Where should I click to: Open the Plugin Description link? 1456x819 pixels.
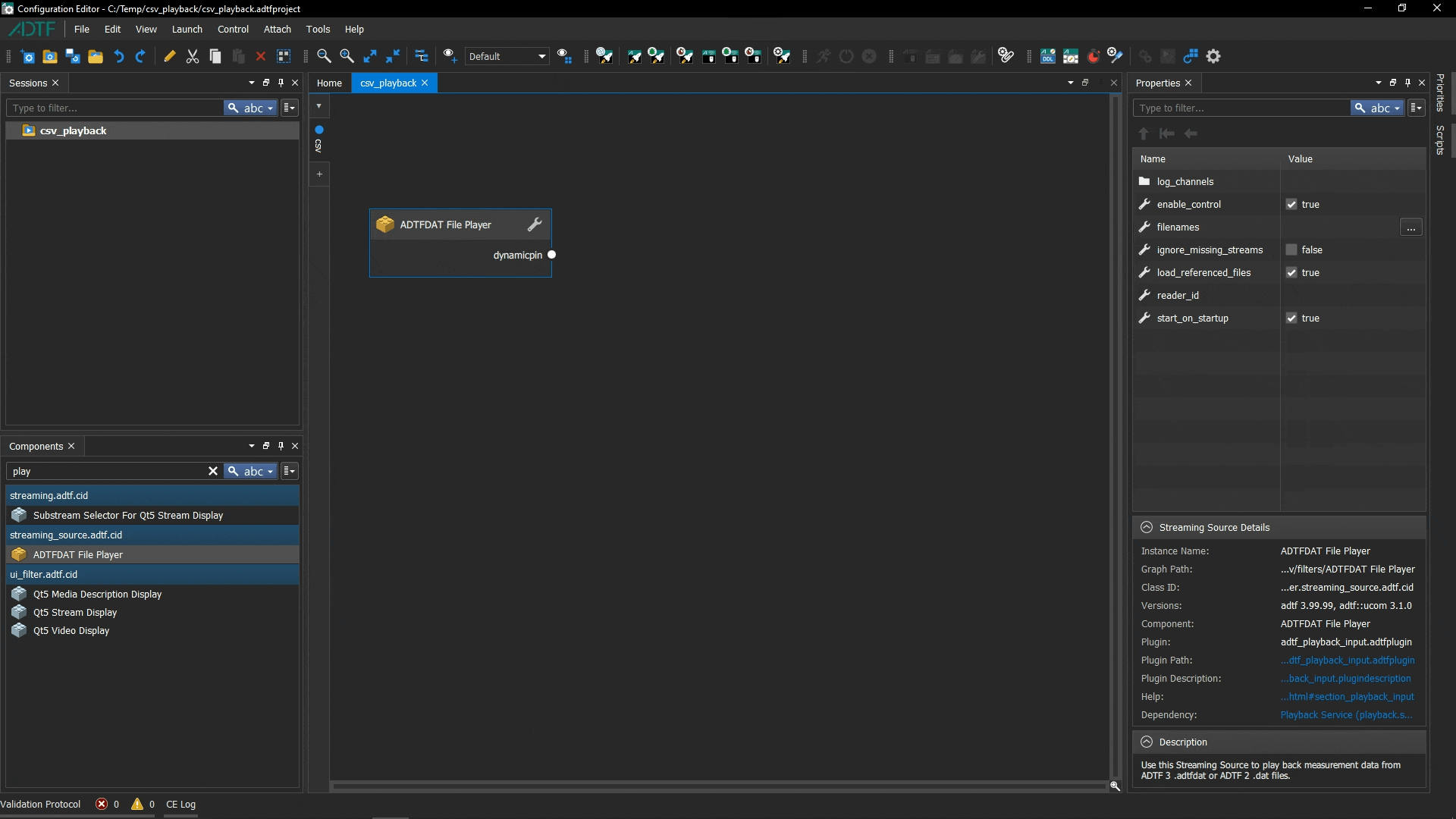click(1346, 678)
